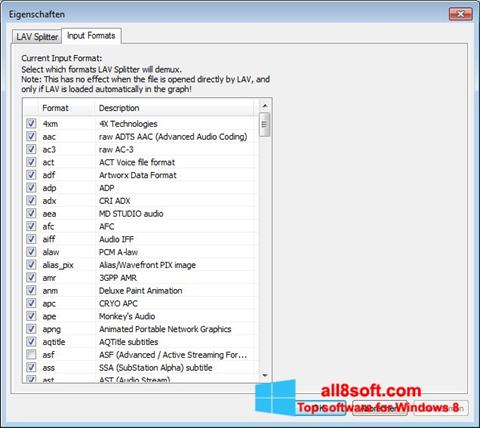The image size is (480, 428).
Task: Select the 'CRYO APC' description
Action: click(118, 303)
